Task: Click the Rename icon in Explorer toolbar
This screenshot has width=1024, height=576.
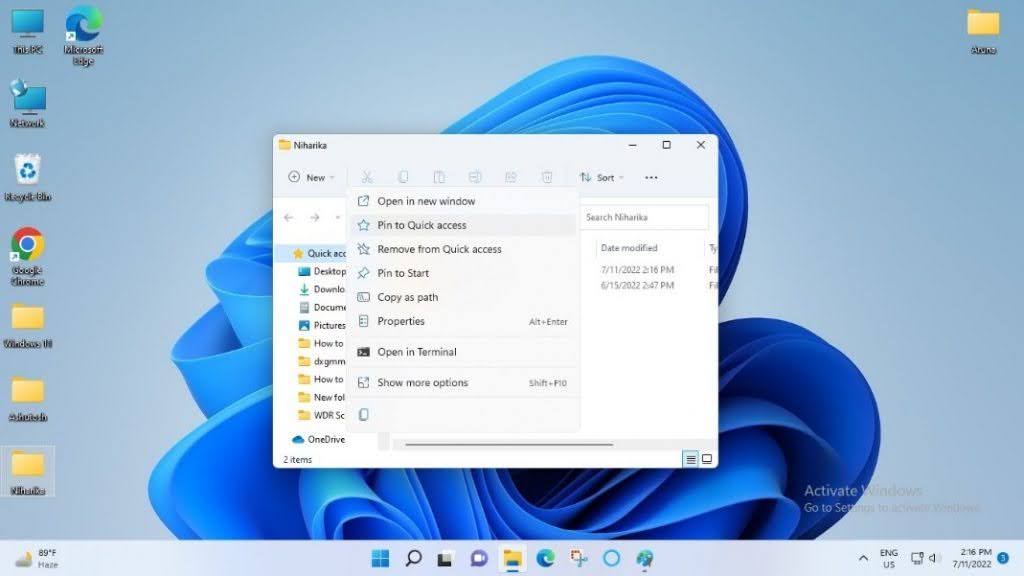Action: click(475, 177)
